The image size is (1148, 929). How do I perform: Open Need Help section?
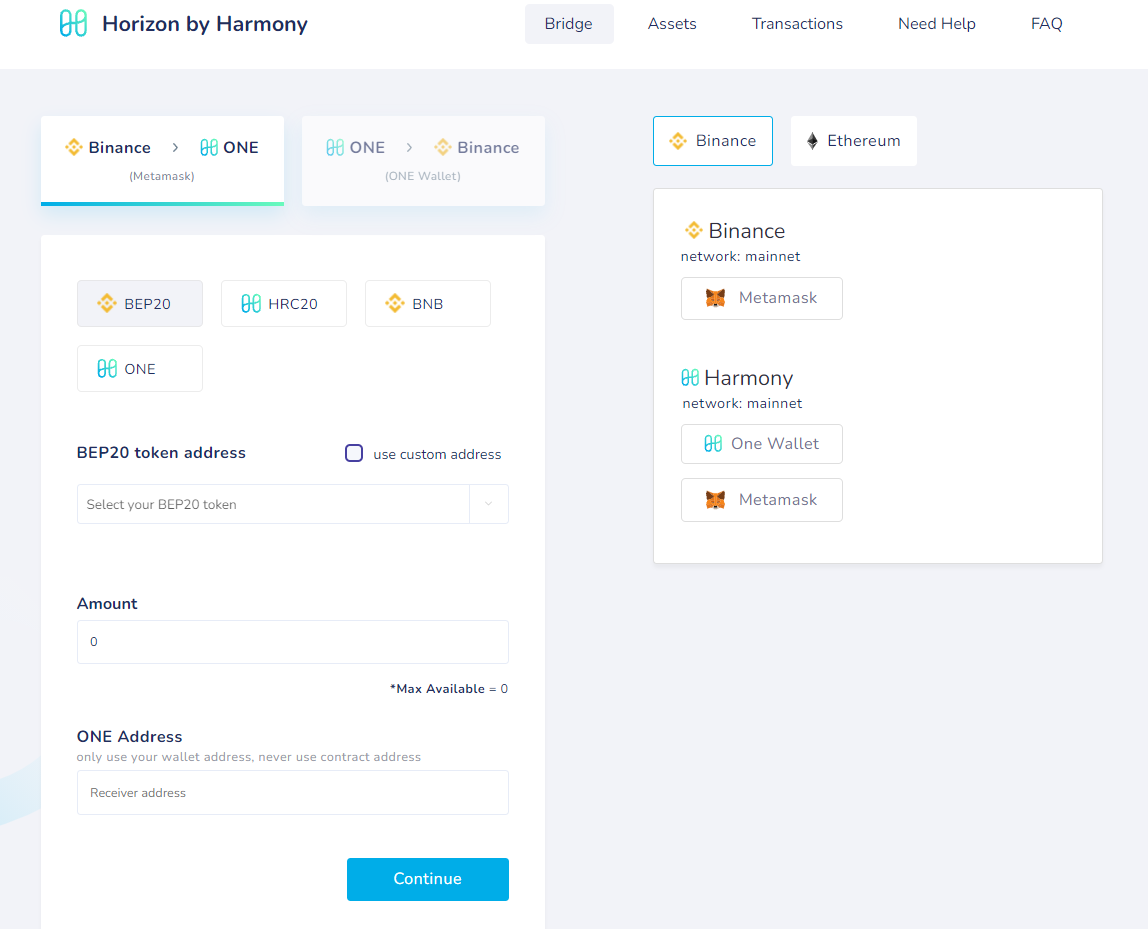tap(936, 23)
